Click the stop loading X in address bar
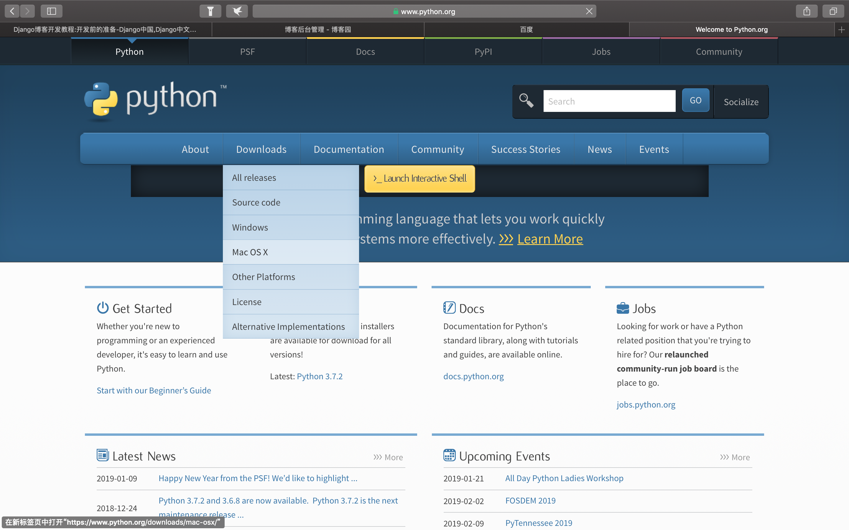849x530 pixels. coord(589,11)
